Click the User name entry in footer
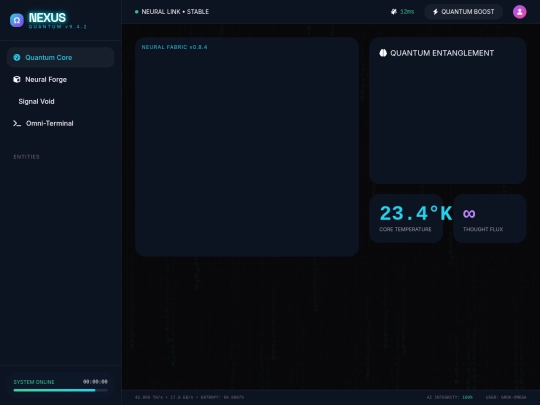The image size is (540, 405). pos(506,397)
